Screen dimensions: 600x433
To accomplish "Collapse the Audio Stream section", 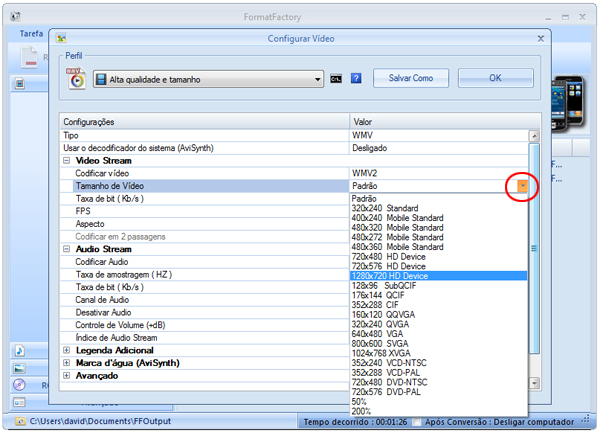I will 67,249.
